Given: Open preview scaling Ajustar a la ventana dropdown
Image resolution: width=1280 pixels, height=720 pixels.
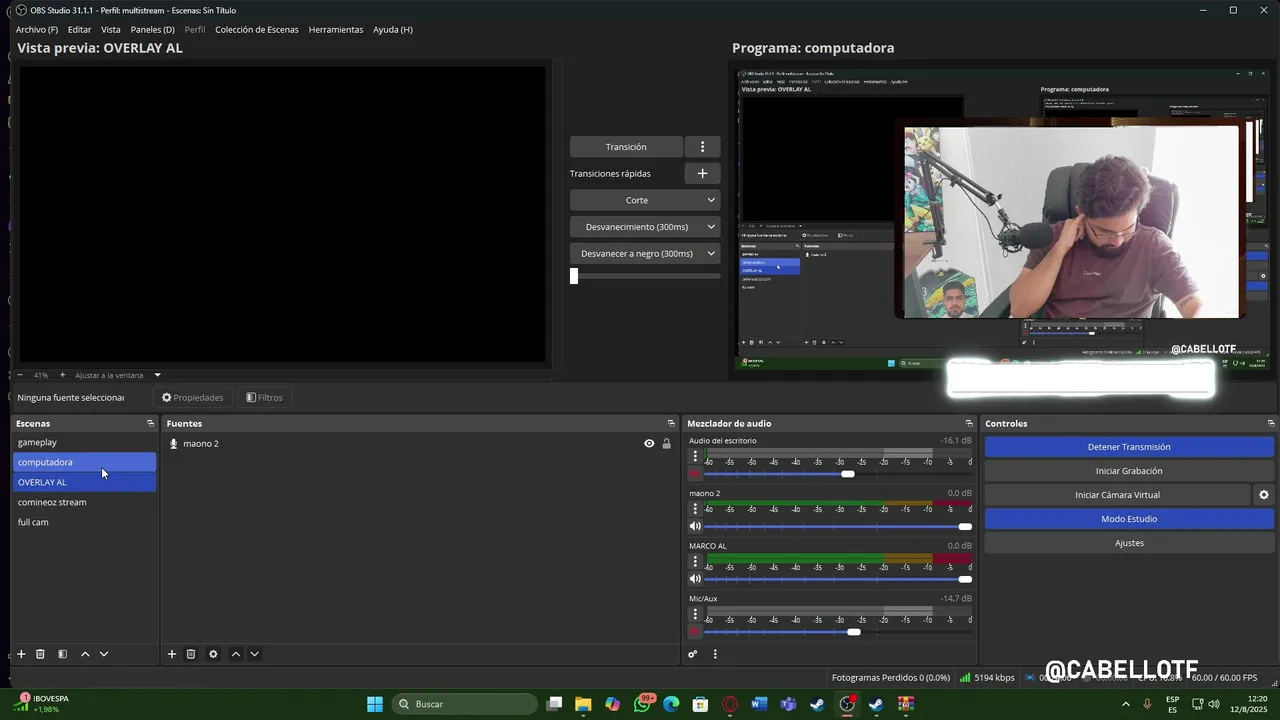Looking at the screenshot, I should pos(118,375).
